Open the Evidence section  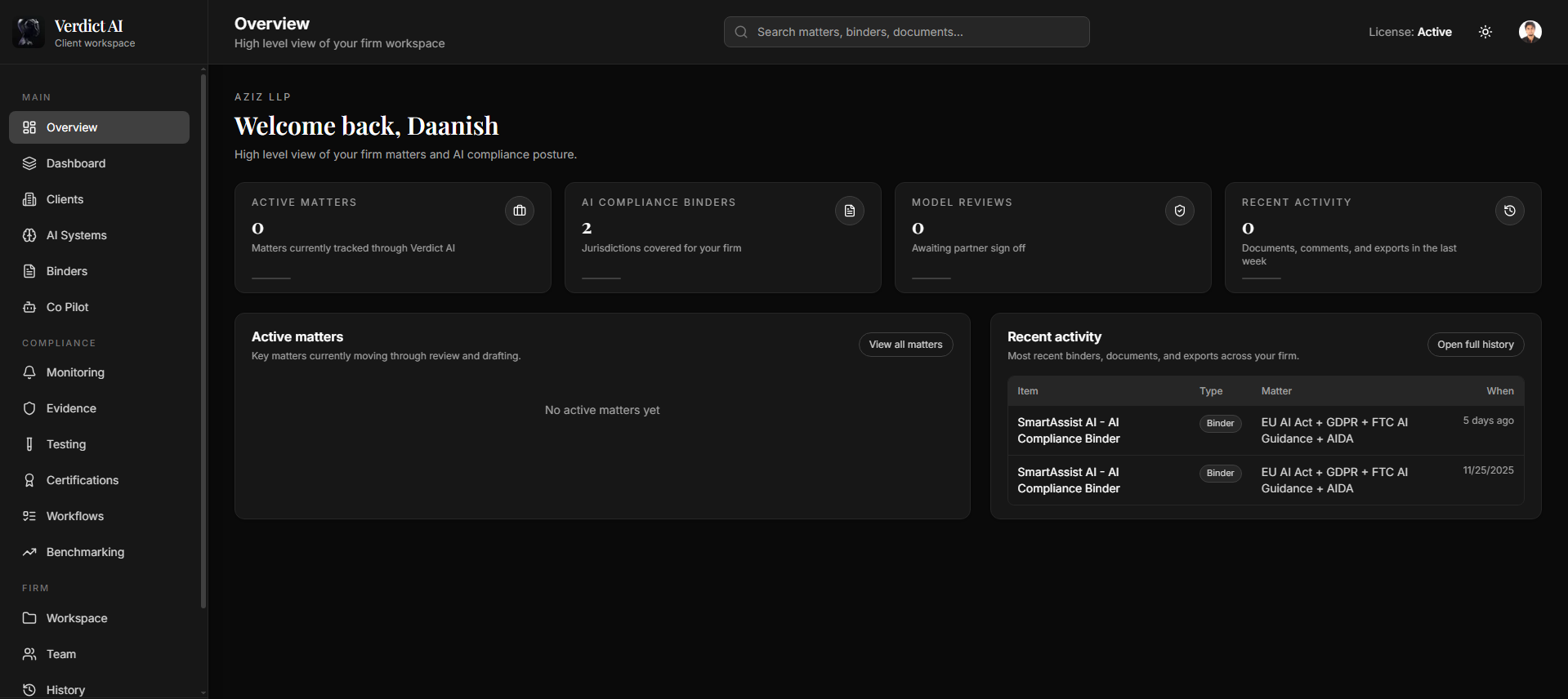click(71, 408)
